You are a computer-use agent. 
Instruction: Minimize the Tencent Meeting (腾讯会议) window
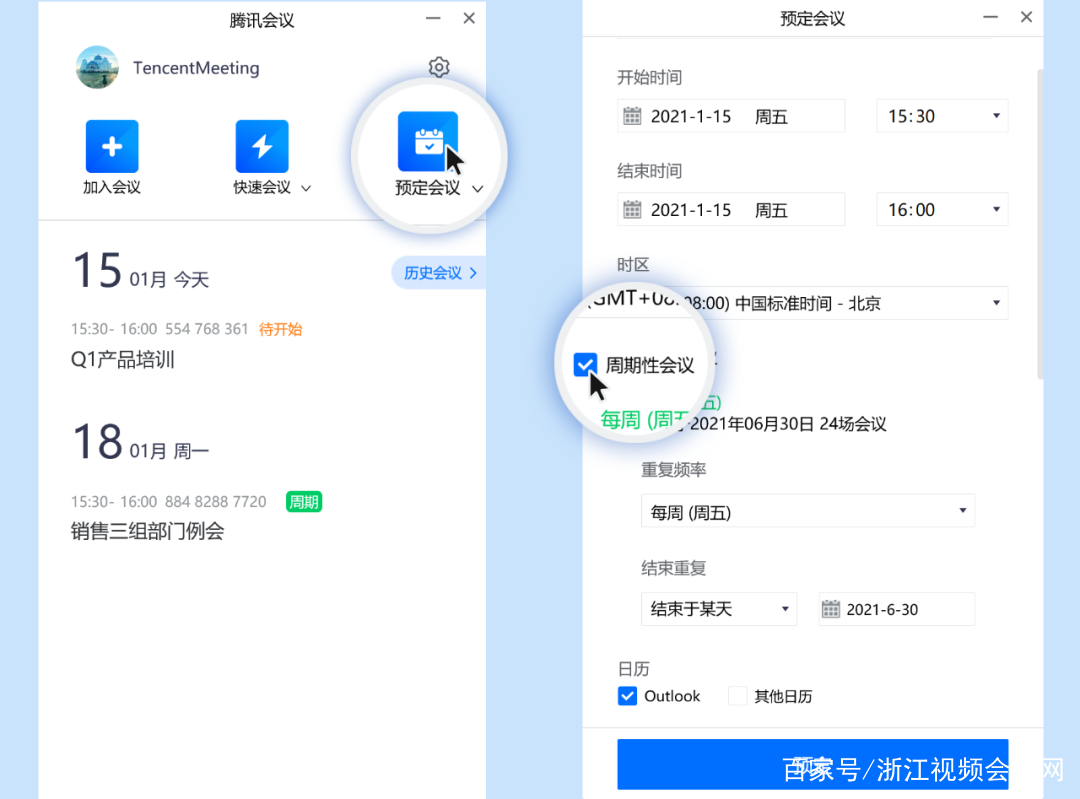coord(433,19)
